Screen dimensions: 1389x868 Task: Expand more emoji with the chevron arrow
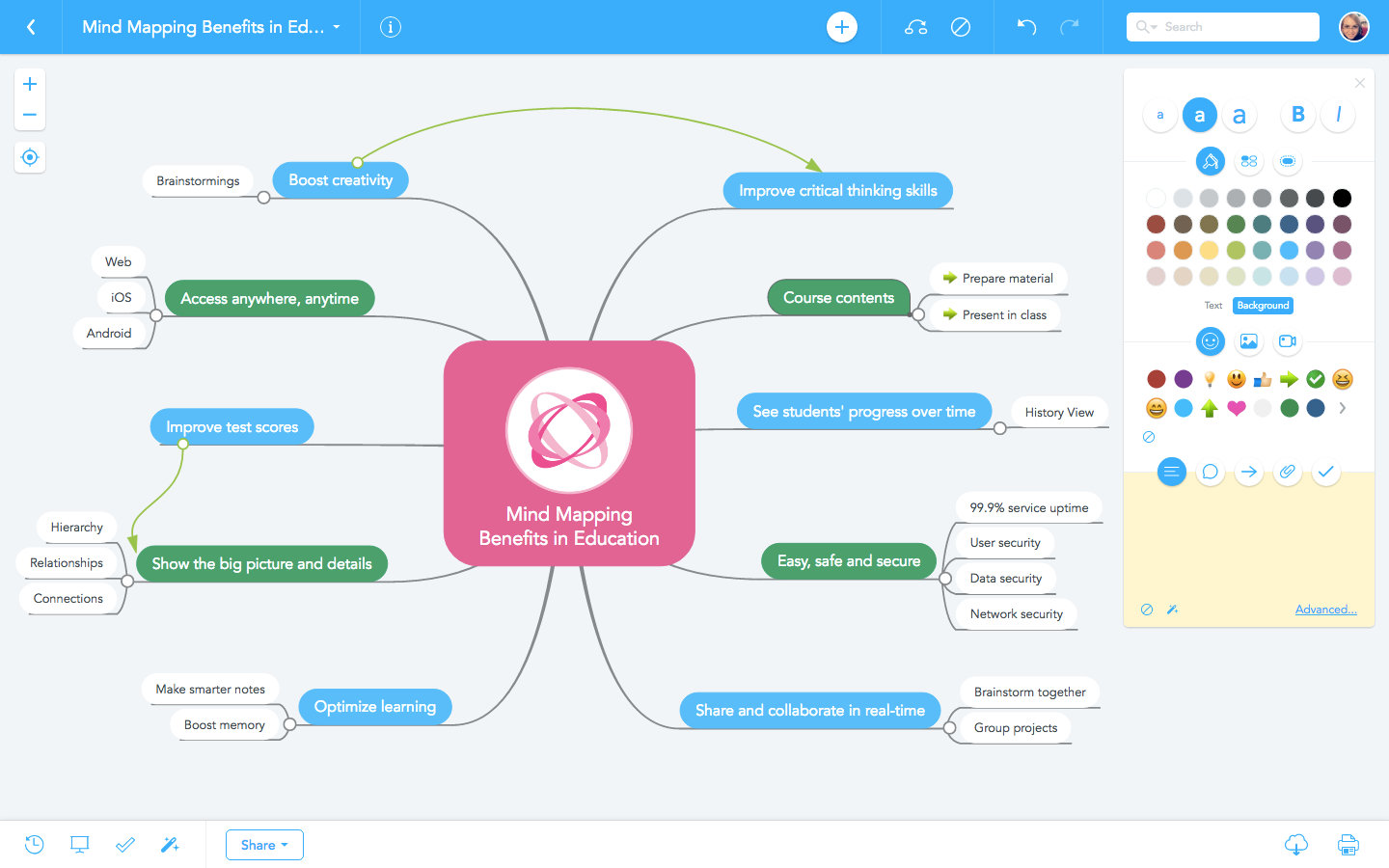click(1344, 408)
